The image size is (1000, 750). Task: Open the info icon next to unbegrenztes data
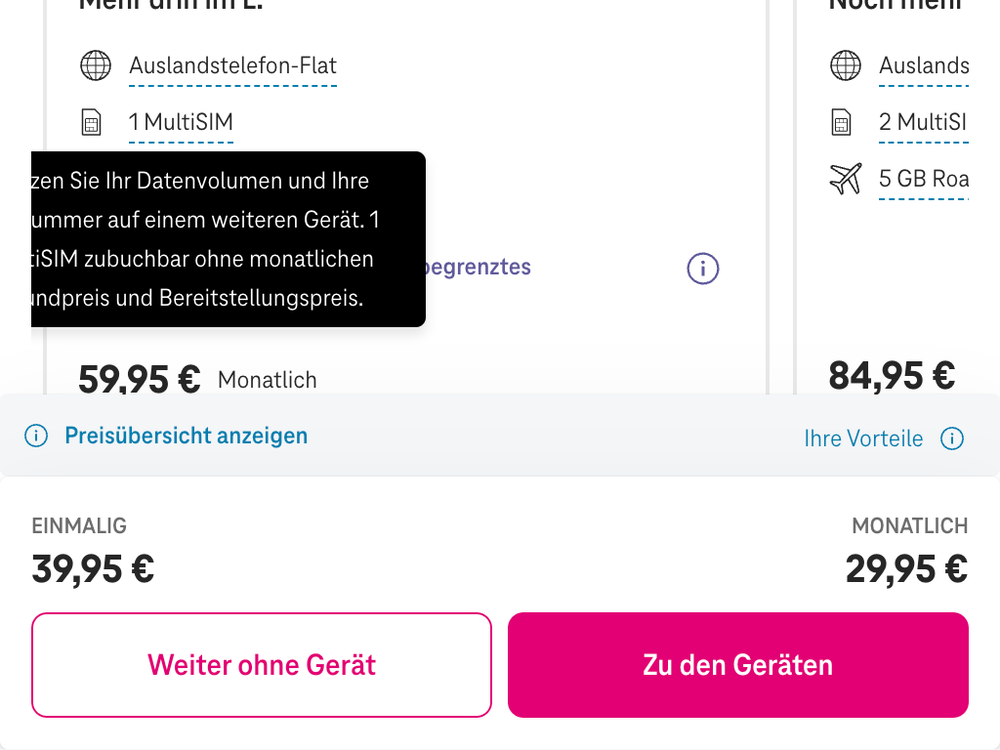tap(702, 268)
